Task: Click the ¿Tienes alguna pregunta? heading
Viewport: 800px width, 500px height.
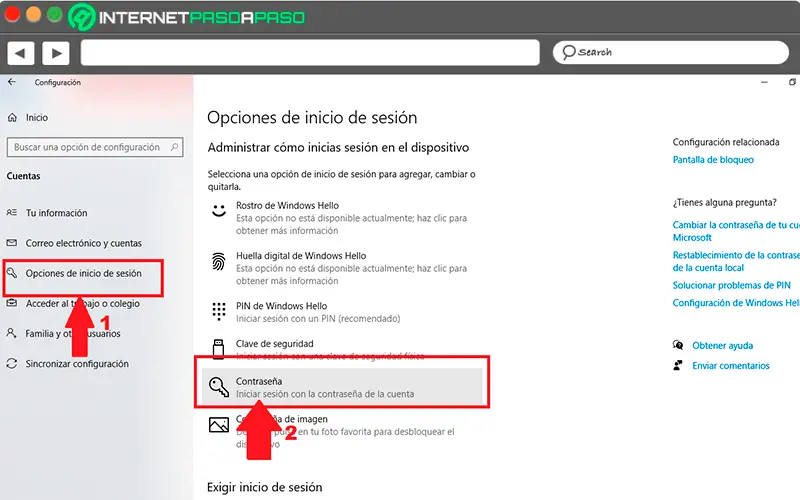Action: click(x=724, y=203)
